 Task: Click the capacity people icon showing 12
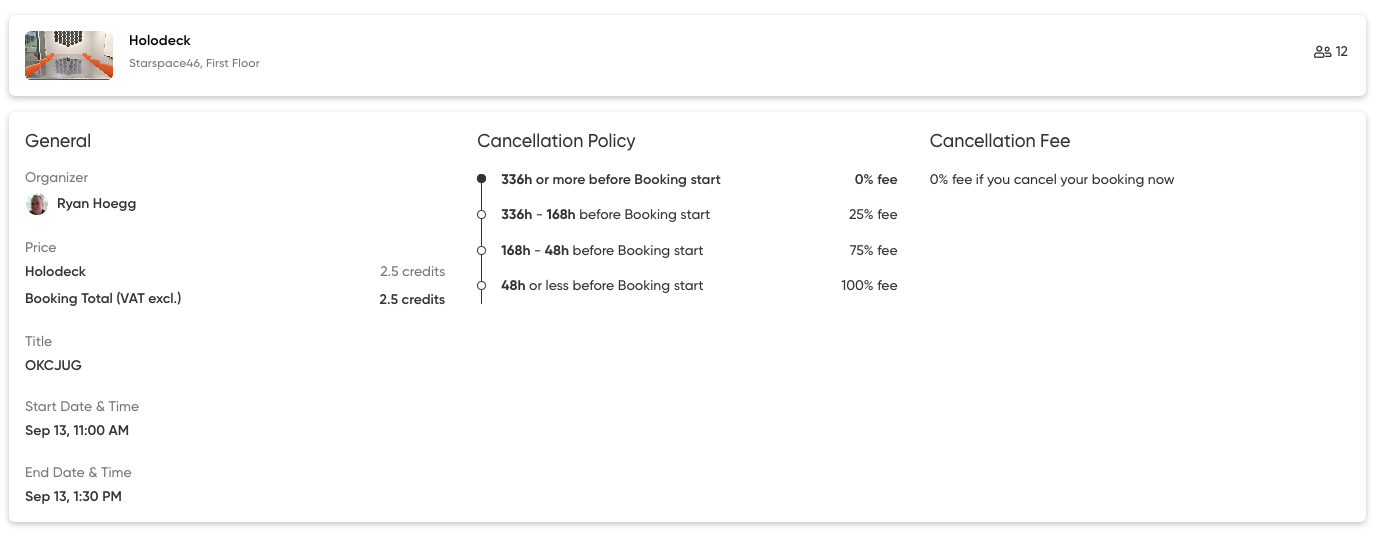(1322, 52)
